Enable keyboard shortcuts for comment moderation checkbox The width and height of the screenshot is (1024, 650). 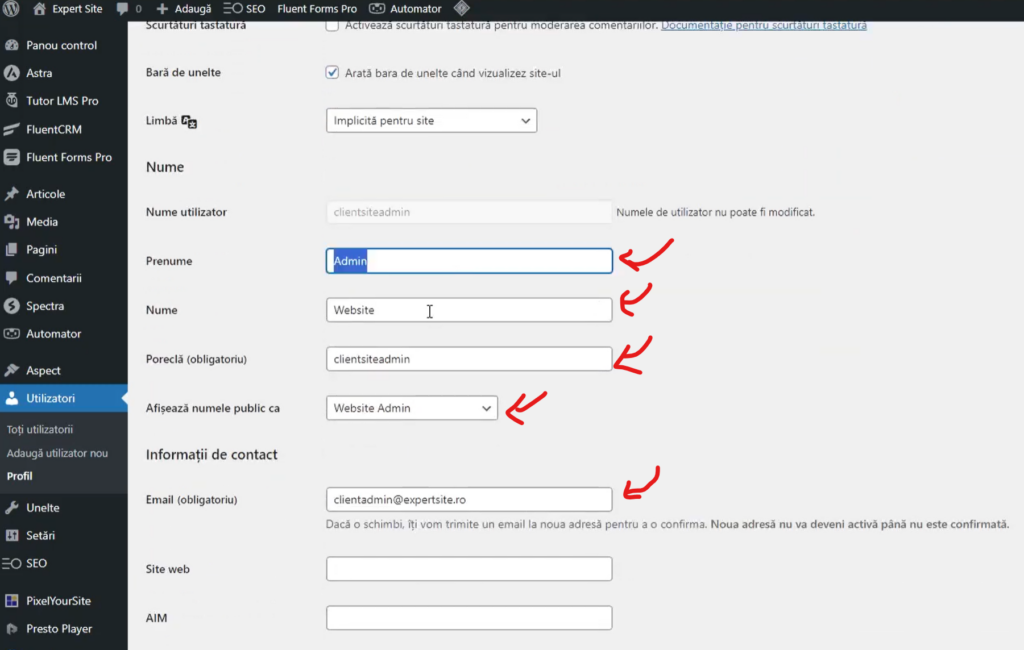[x=333, y=25]
